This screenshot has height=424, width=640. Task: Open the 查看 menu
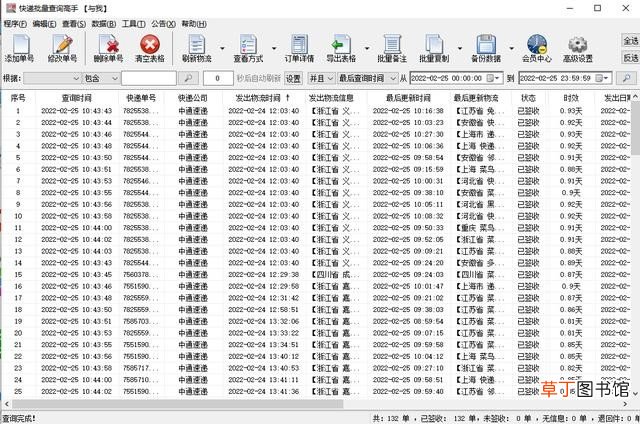click(x=74, y=24)
